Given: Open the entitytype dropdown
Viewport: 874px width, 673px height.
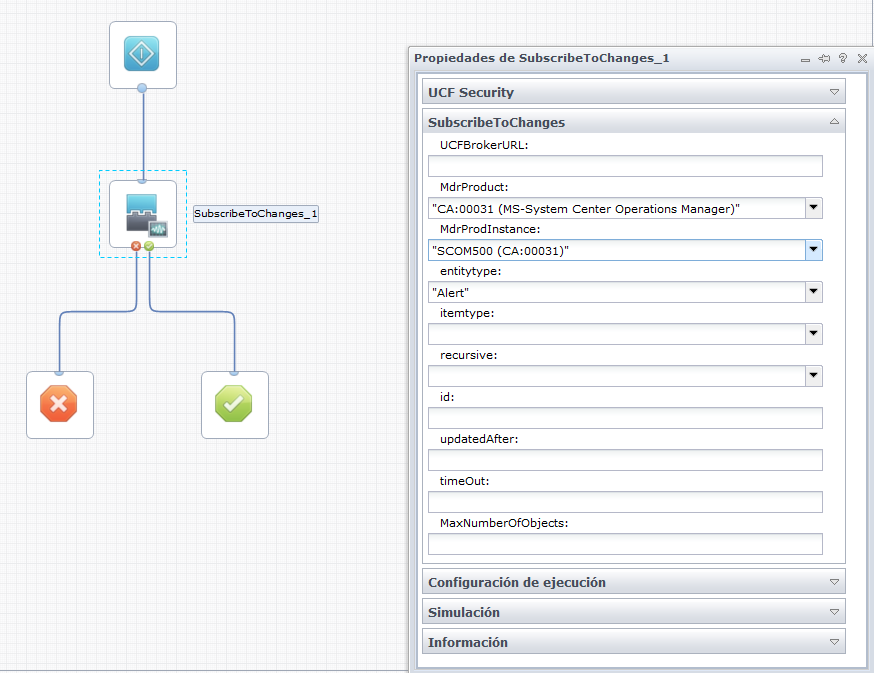Looking at the screenshot, I should tap(814, 292).
